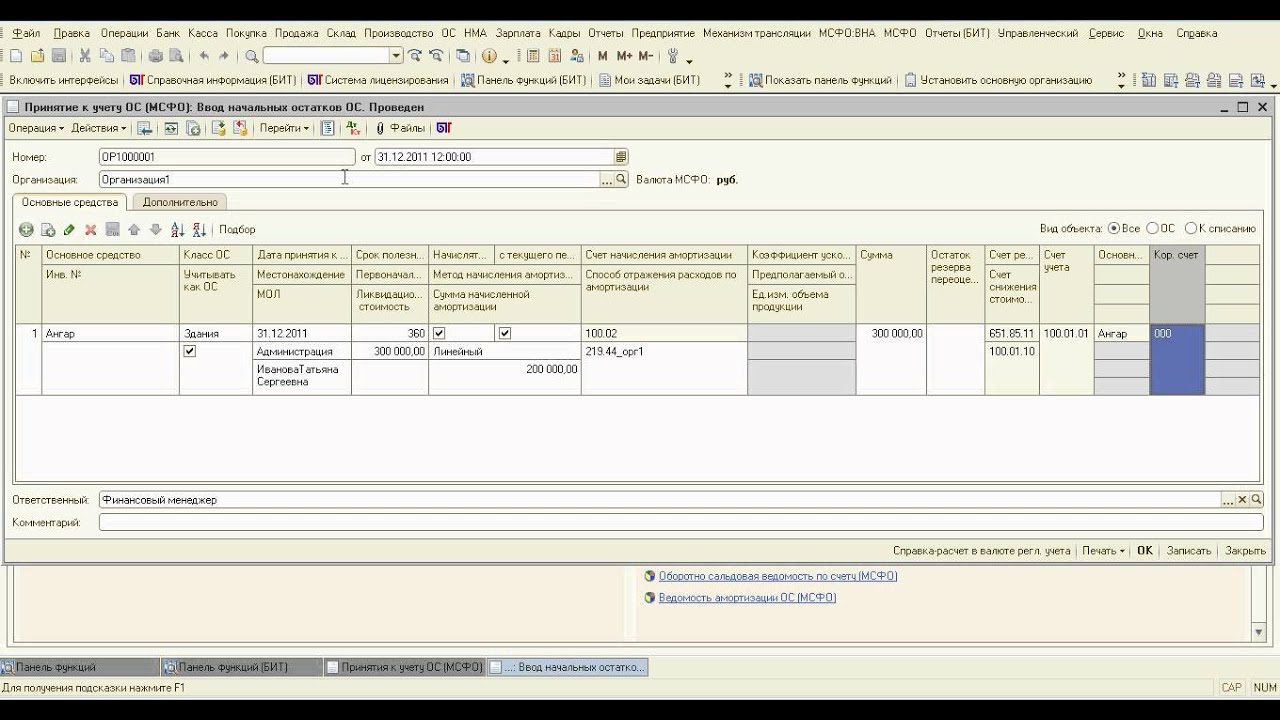Image resolution: width=1280 pixels, height=720 pixels.
Task: Click the blue Кор. счет cell 000
Action: tap(1177, 359)
